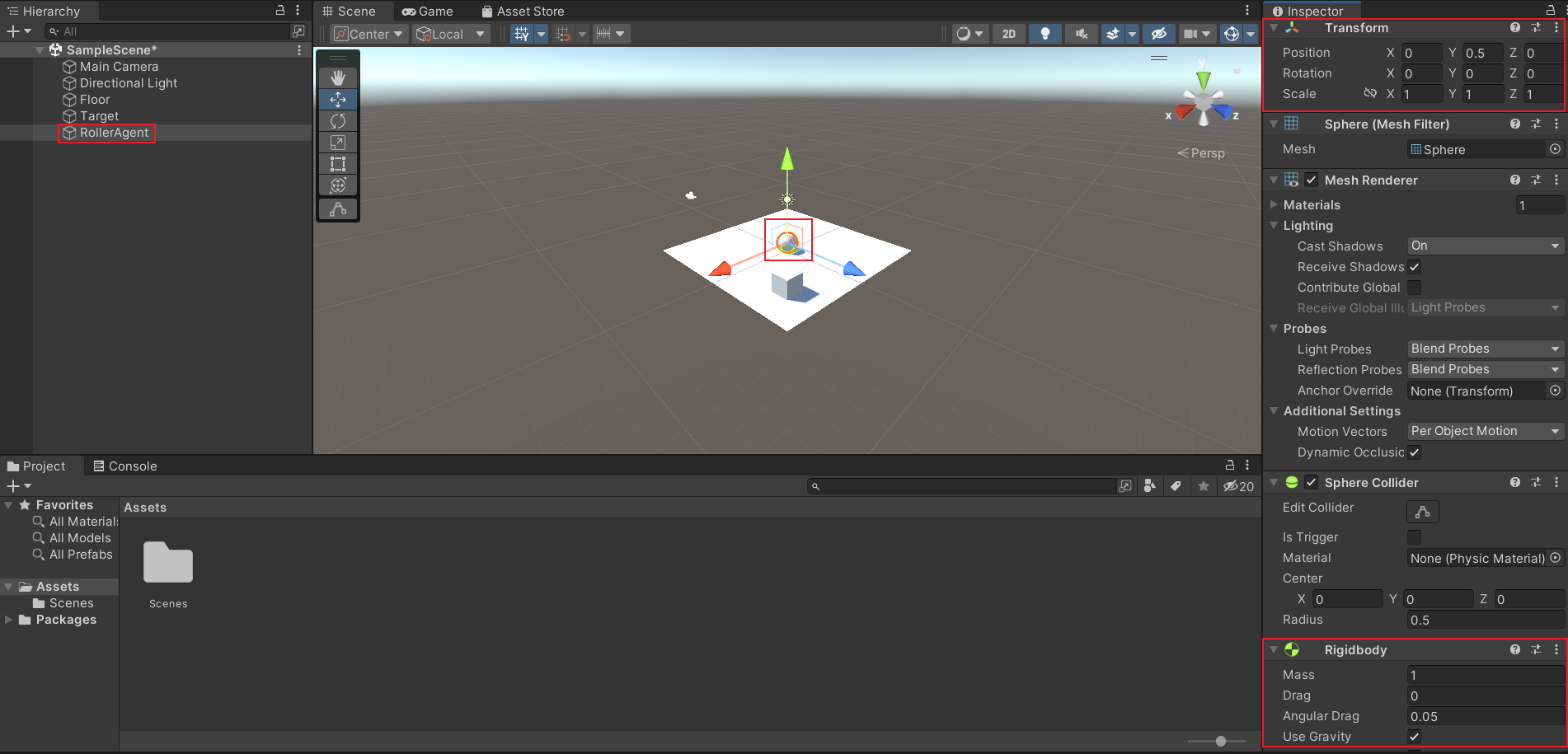
Task: Select the Rotate tool
Action: click(x=337, y=120)
